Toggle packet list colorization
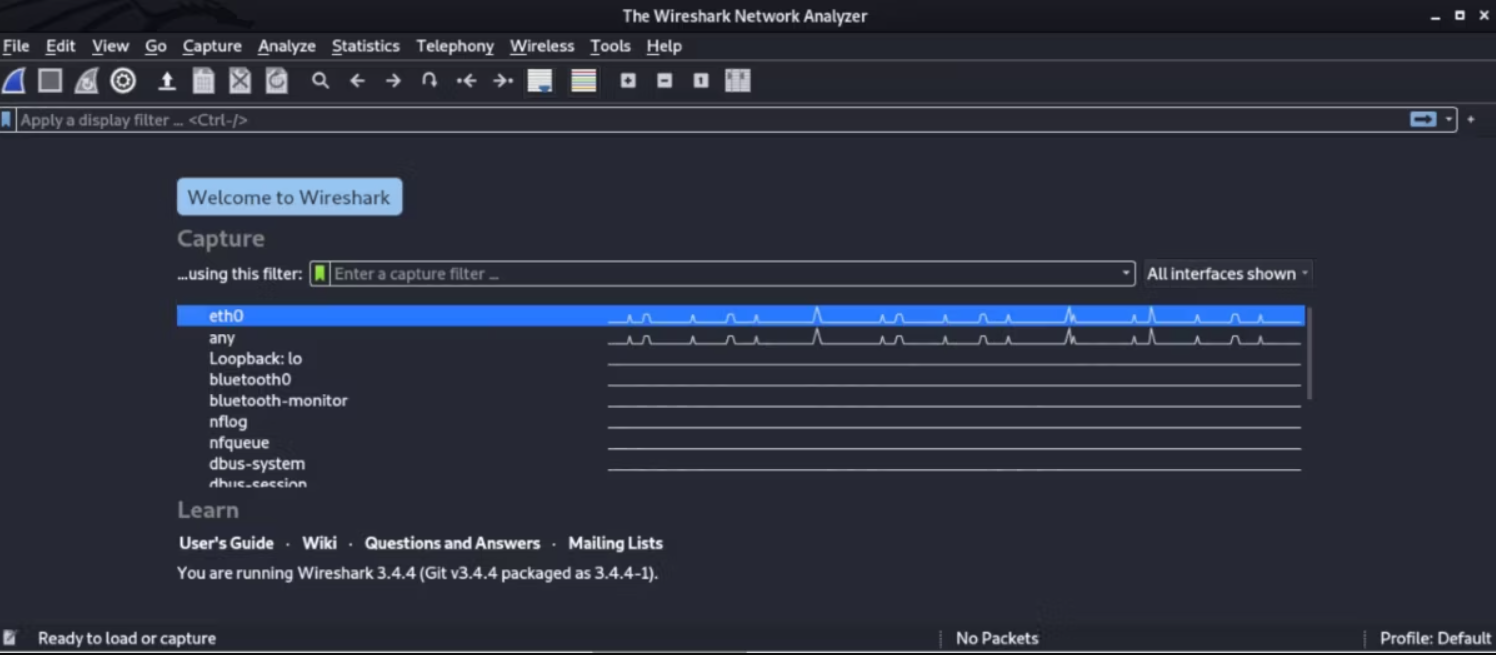This screenshot has height=655, width=1496. (x=584, y=81)
